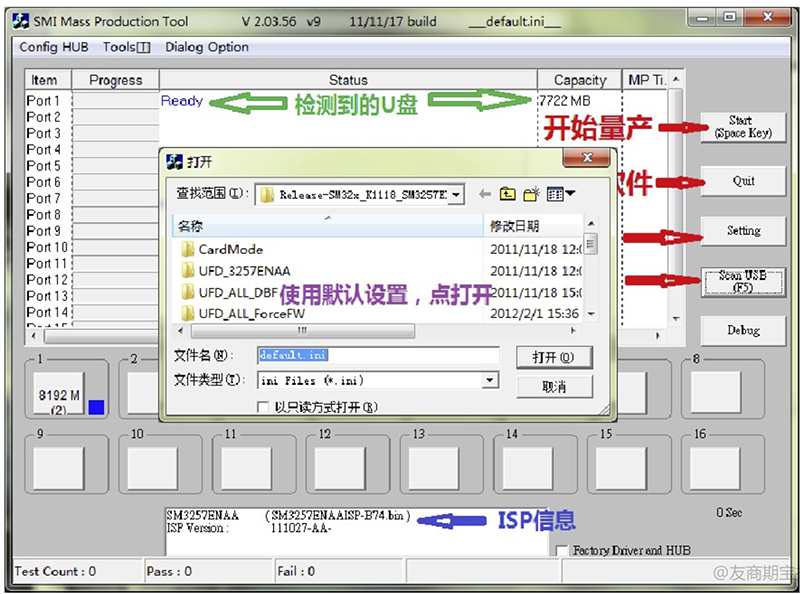
Task: Click the Capacity column header
Action: 580,80
